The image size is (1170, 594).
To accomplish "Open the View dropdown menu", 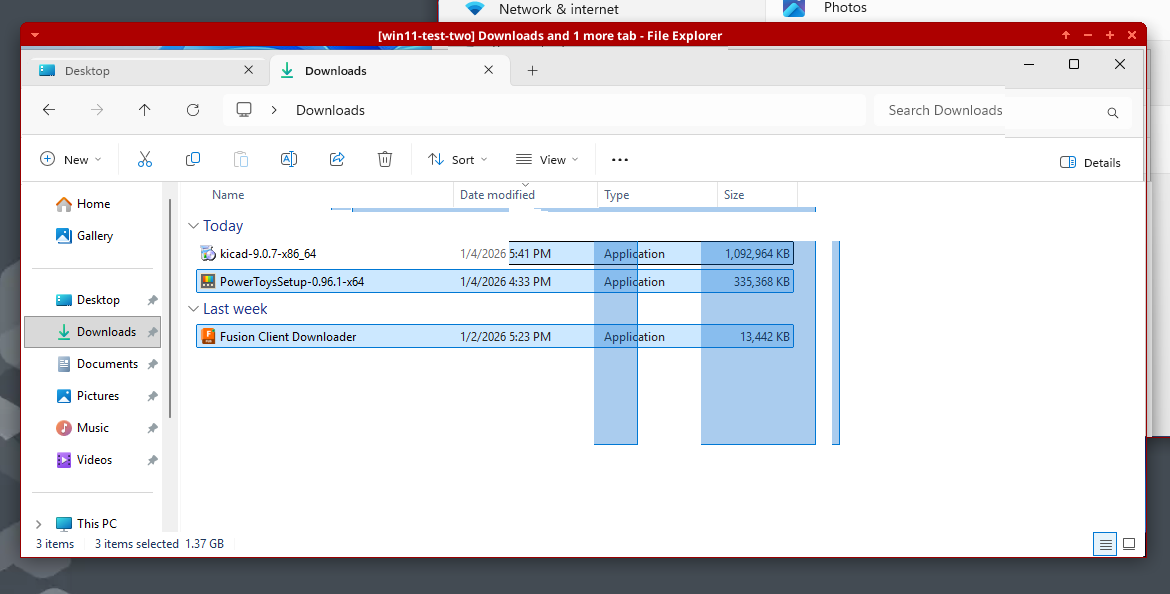I will click(541, 160).
